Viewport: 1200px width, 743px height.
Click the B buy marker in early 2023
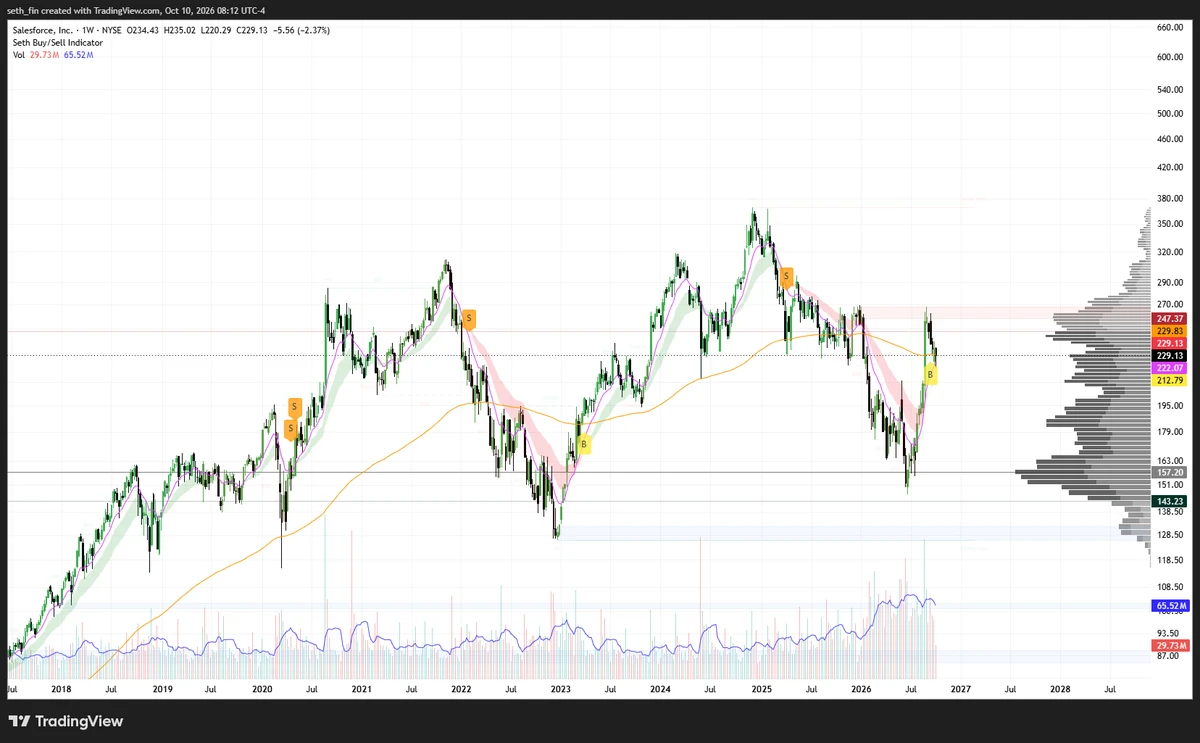584,445
